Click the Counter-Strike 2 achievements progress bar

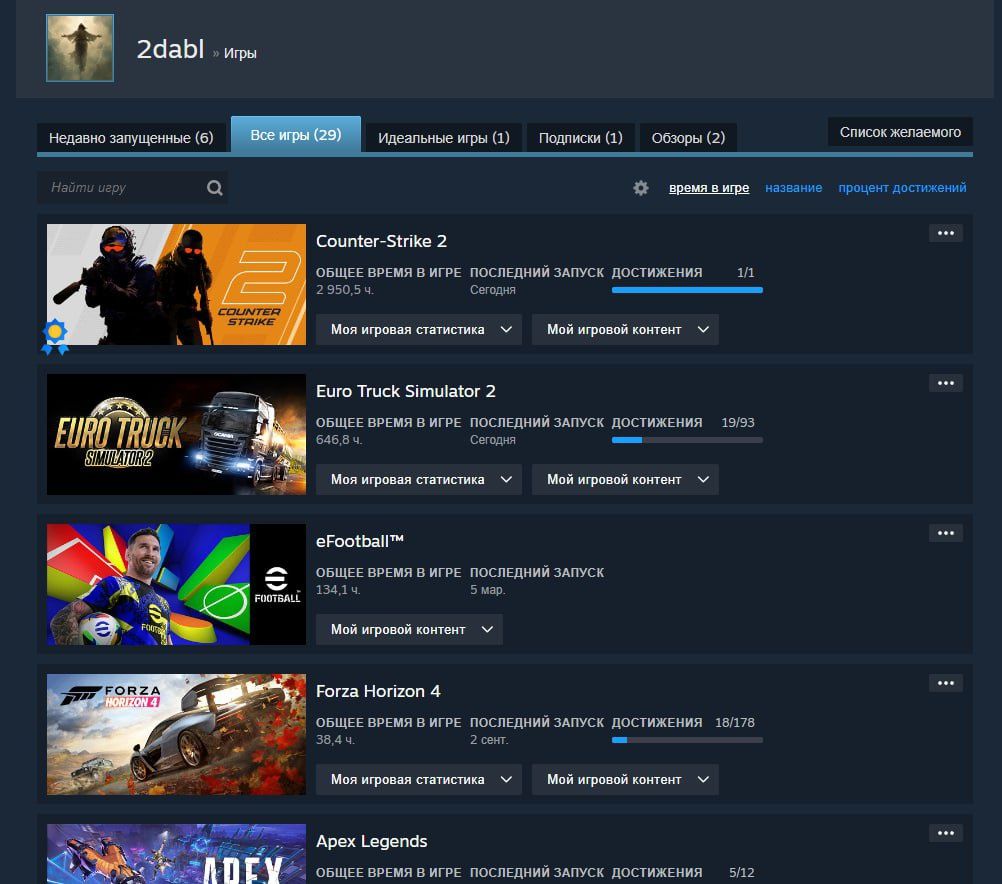point(687,290)
